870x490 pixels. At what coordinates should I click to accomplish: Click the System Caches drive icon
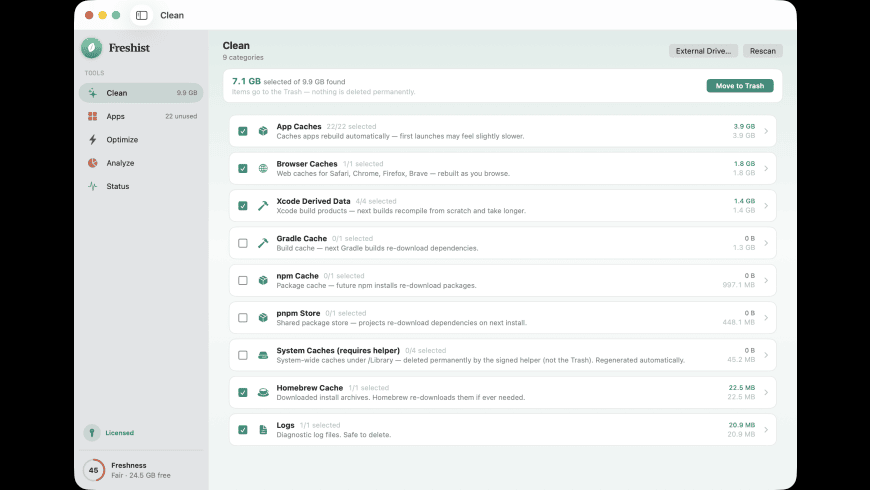[263, 355]
